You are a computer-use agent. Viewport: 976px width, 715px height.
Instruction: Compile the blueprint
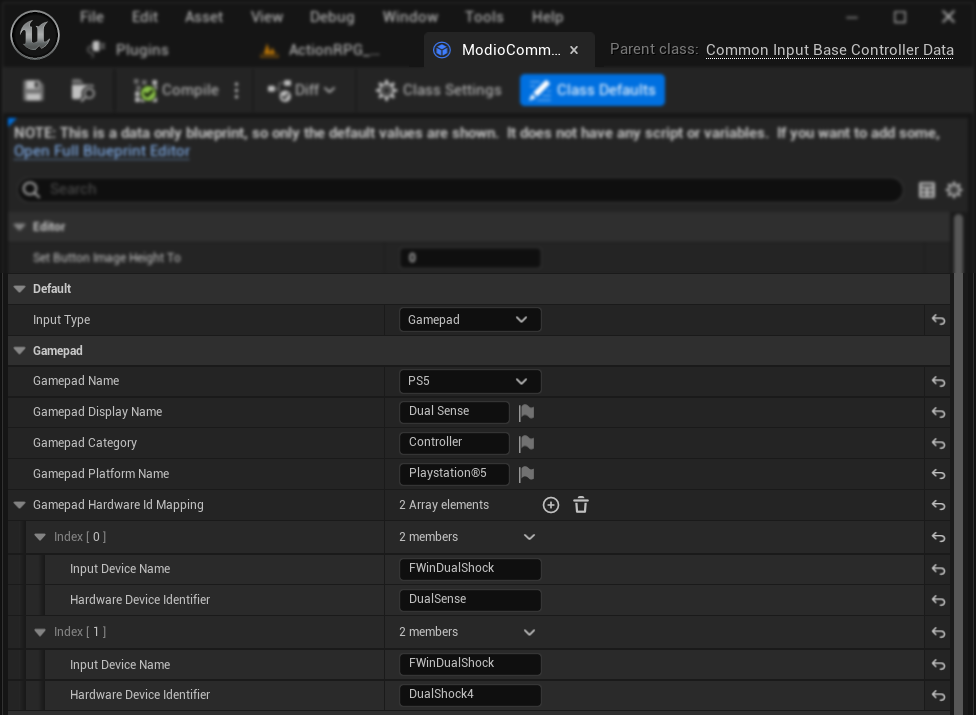(x=176, y=90)
